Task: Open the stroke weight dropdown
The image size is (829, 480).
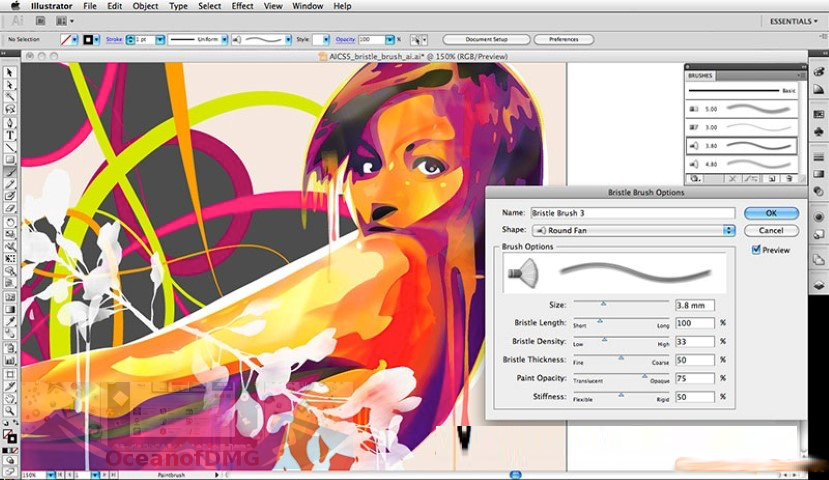Action: click(160, 40)
